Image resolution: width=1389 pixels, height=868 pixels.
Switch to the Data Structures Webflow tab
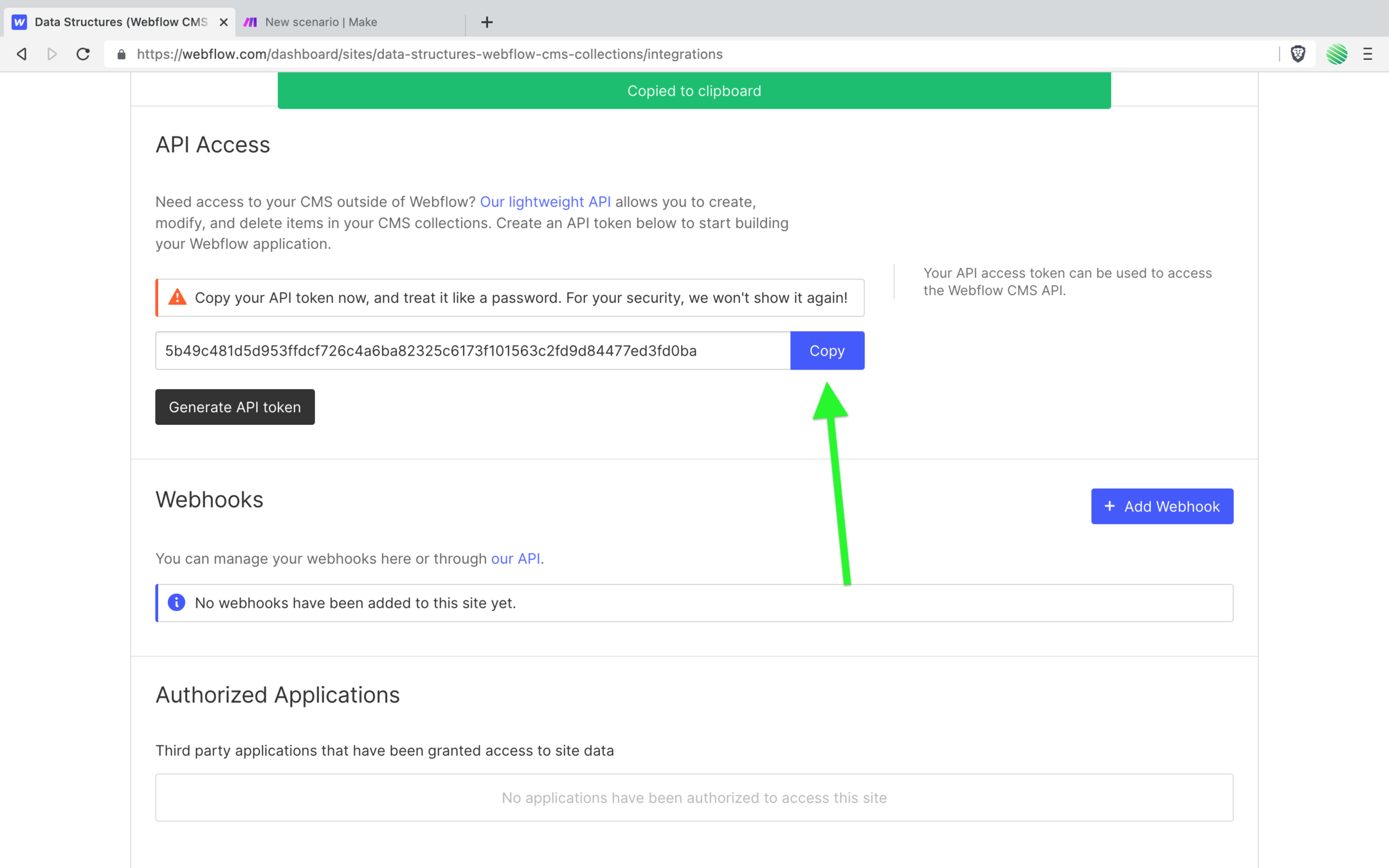tap(120, 22)
